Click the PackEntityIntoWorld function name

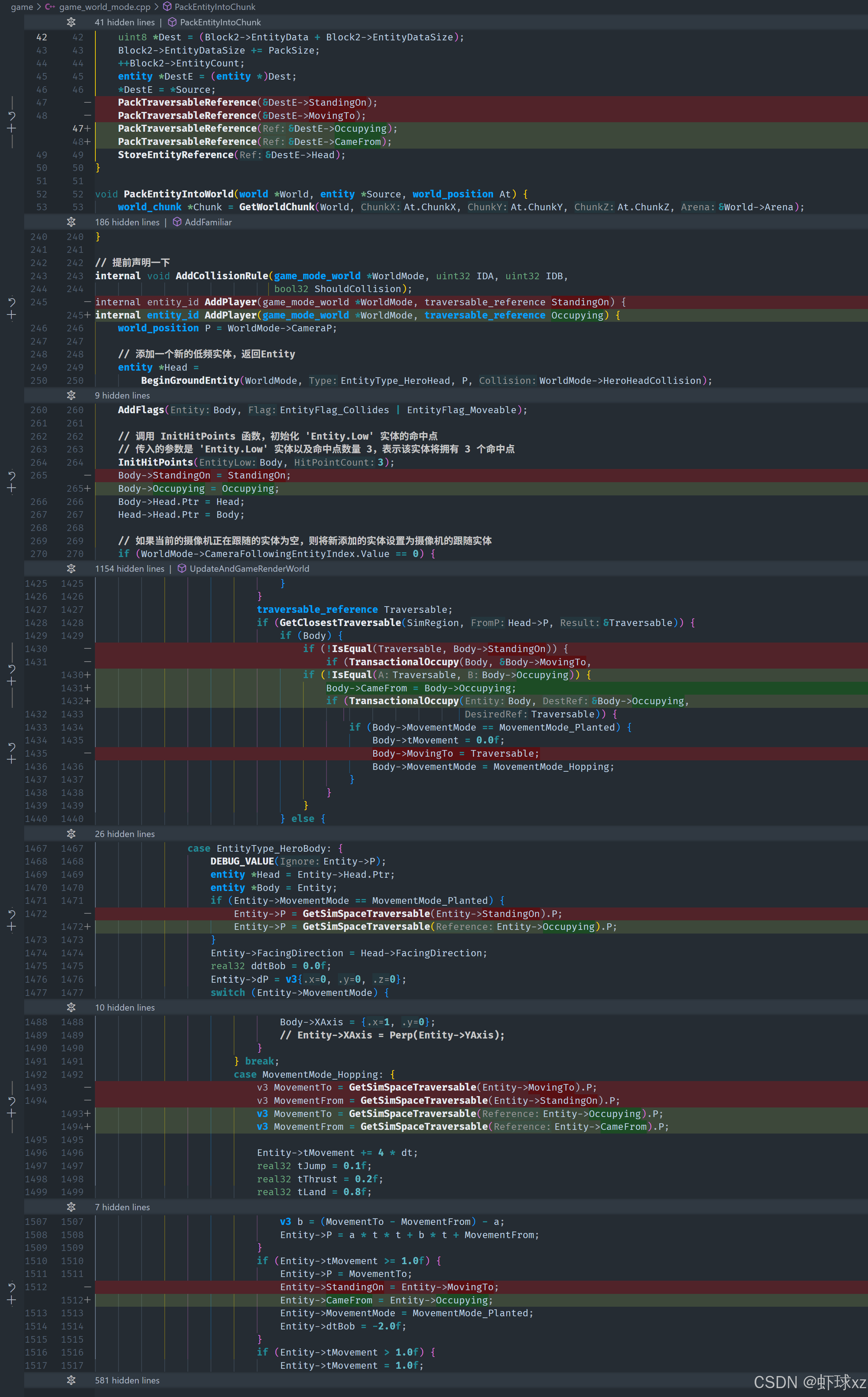click(x=179, y=194)
